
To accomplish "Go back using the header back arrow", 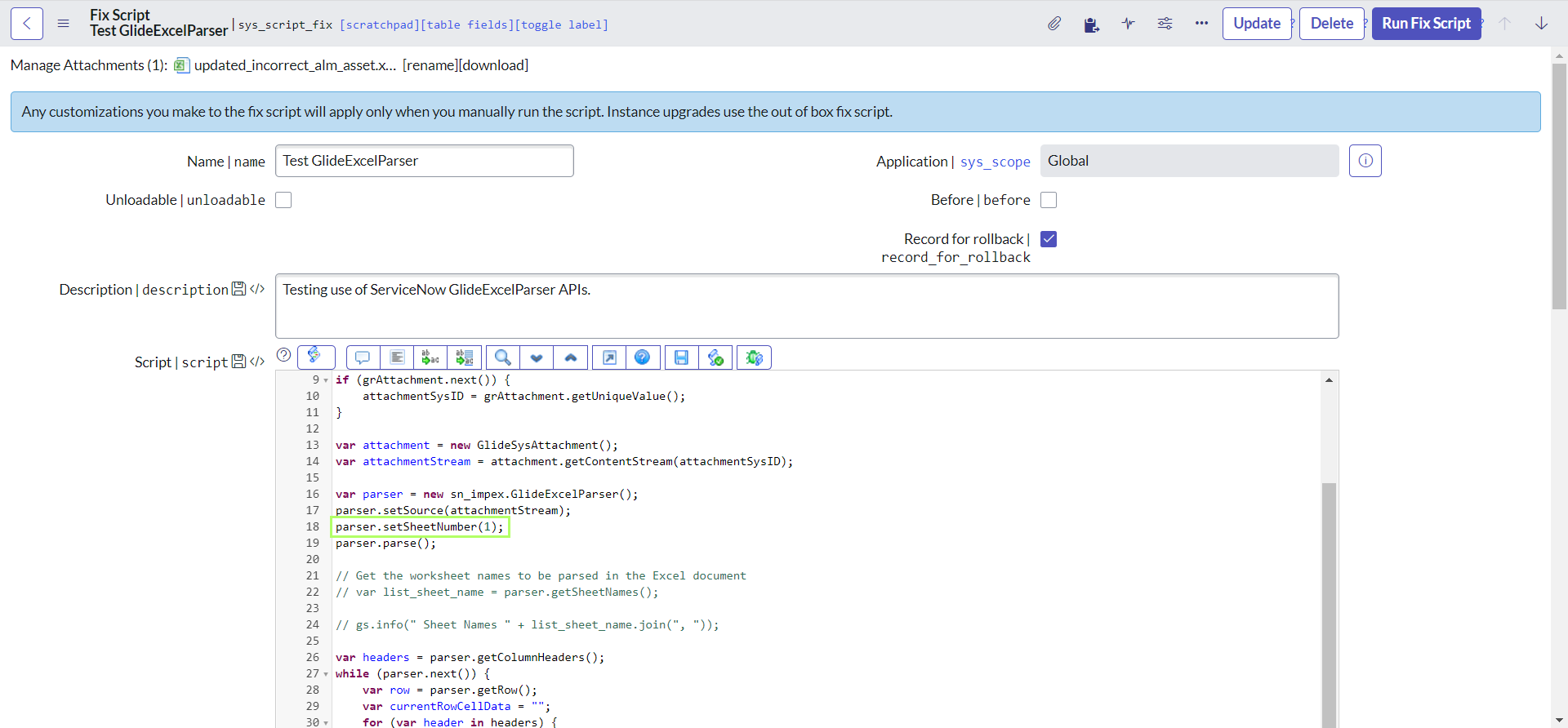I will [x=27, y=24].
